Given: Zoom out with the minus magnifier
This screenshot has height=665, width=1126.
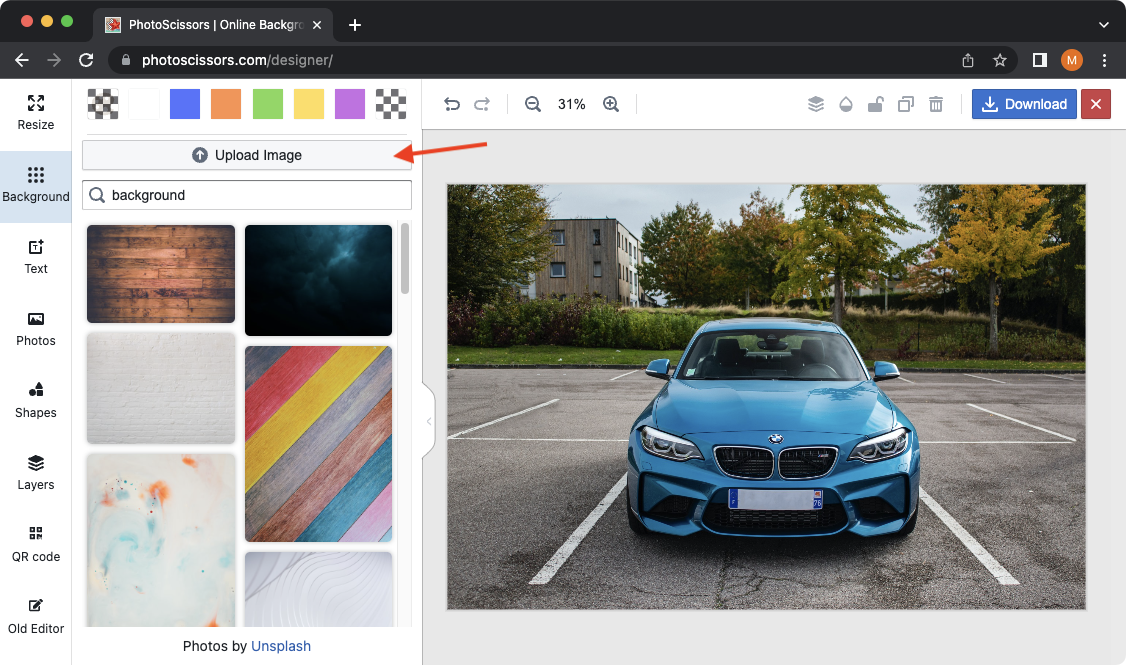Looking at the screenshot, I should 533,104.
